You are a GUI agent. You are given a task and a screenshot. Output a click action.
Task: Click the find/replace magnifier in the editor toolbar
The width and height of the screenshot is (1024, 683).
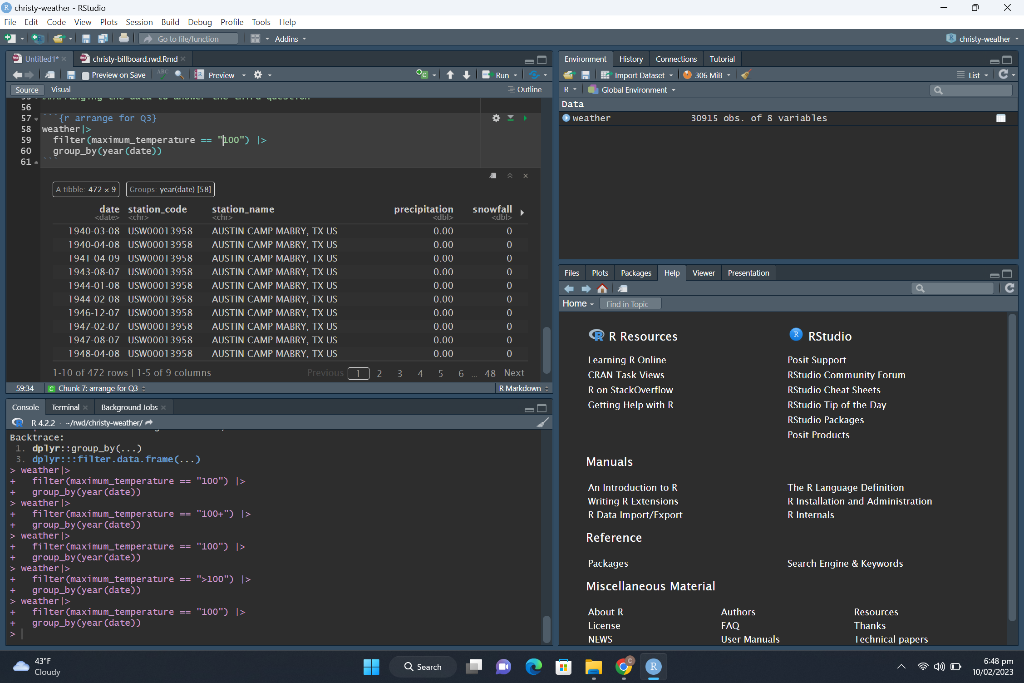(x=178, y=75)
